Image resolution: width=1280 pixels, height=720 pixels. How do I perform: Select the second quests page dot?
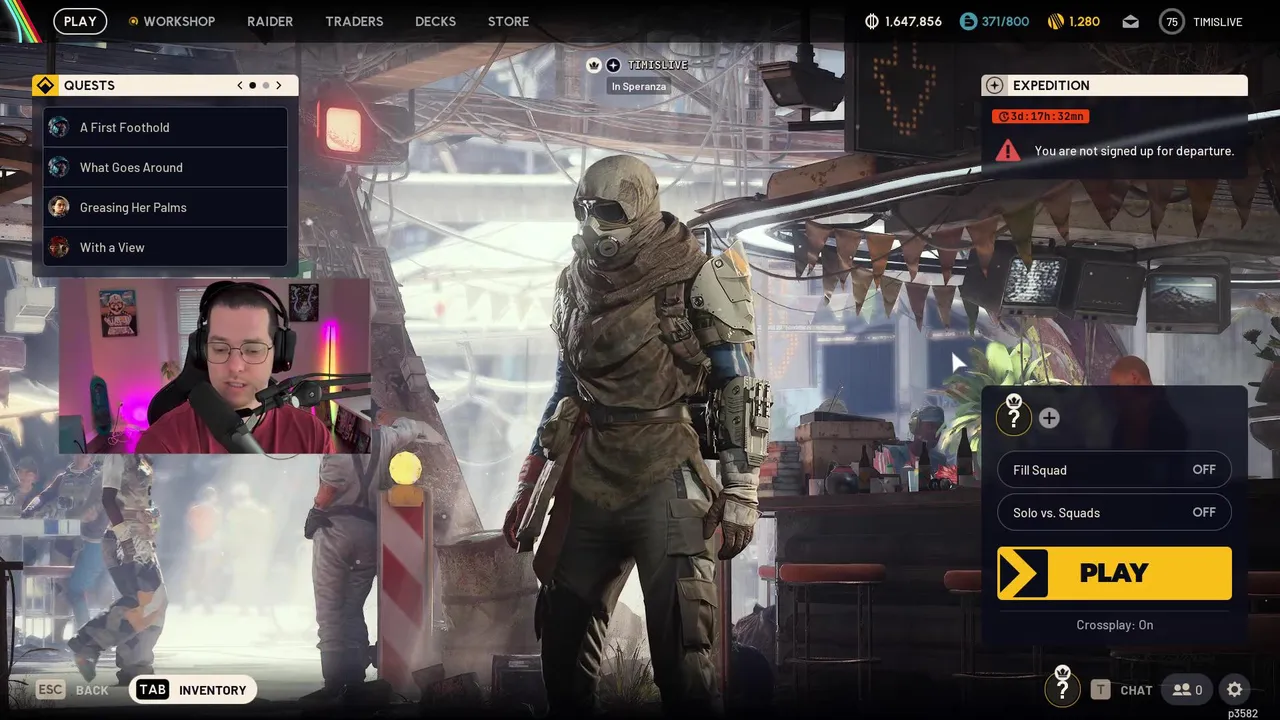tap(266, 85)
